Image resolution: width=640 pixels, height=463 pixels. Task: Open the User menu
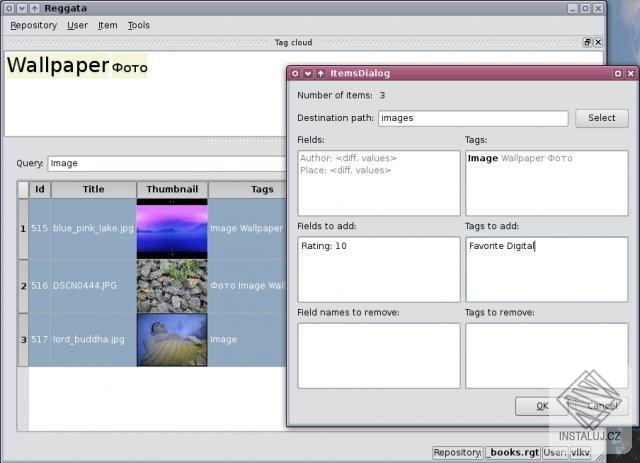coord(77,25)
